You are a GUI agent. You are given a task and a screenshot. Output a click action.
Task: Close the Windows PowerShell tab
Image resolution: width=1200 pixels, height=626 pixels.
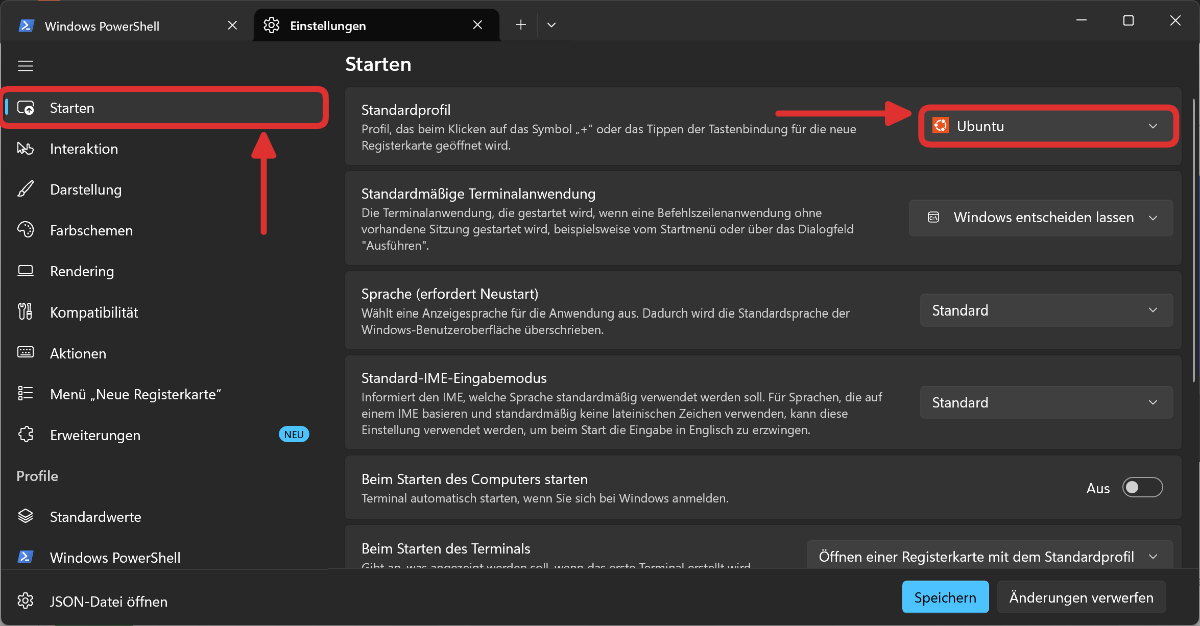[x=233, y=26]
